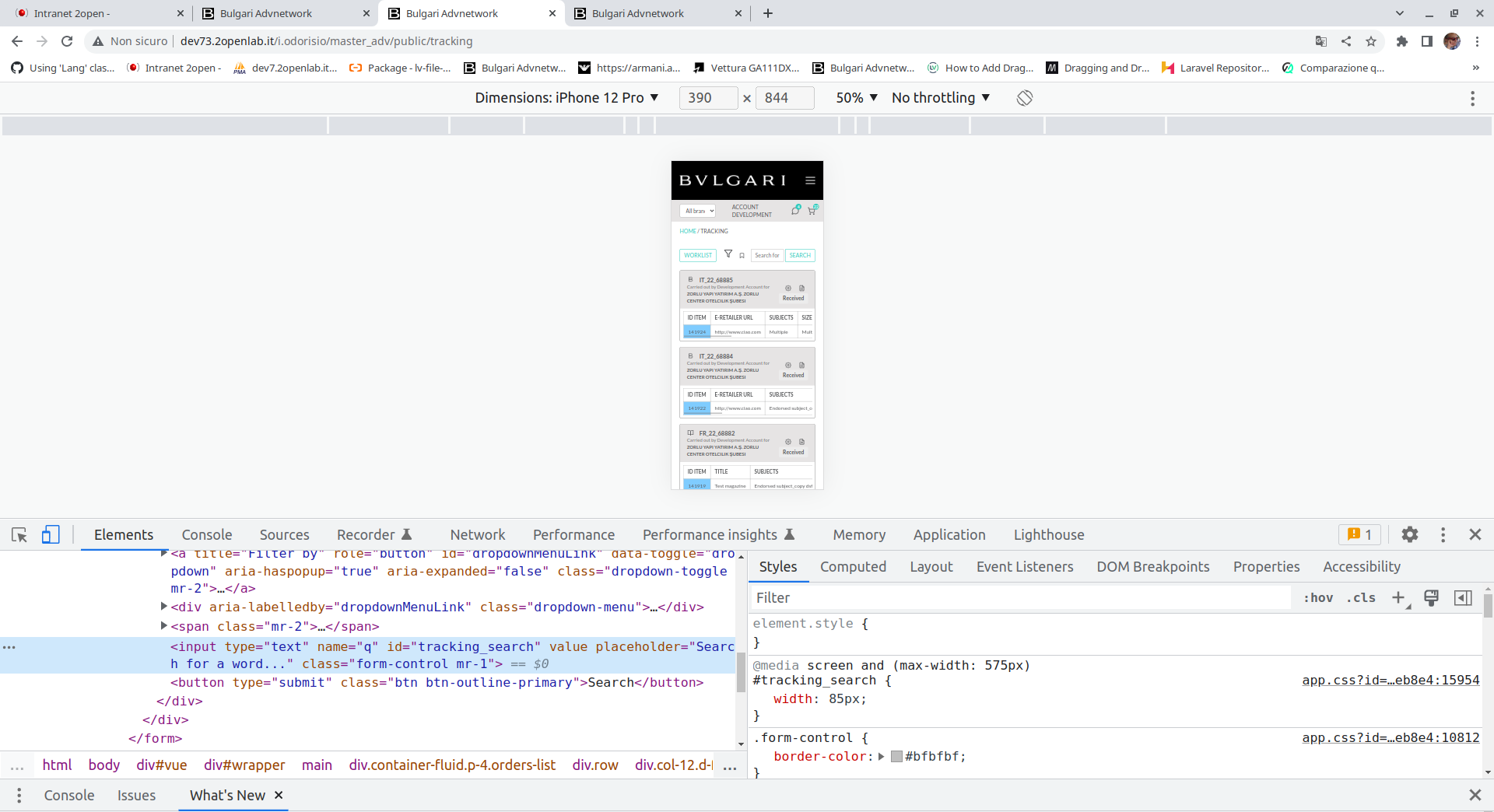
Task: Activate the inspect element picker tool
Action: 19,535
